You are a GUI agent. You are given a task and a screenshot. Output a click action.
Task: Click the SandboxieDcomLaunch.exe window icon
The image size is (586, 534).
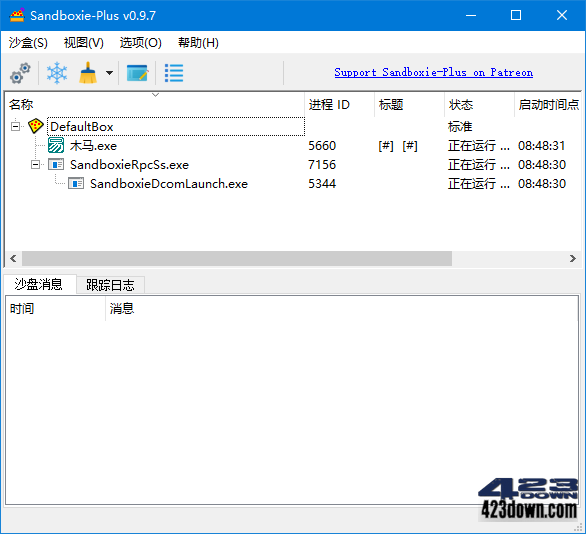[x=76, y=183]
